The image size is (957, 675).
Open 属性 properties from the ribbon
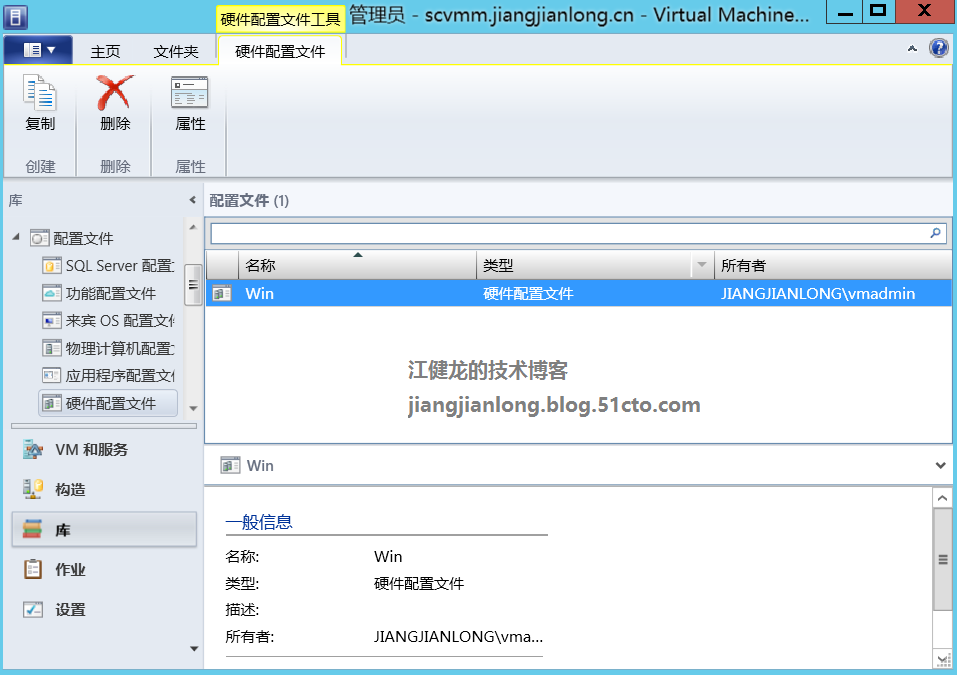click(x=190, y=104)
